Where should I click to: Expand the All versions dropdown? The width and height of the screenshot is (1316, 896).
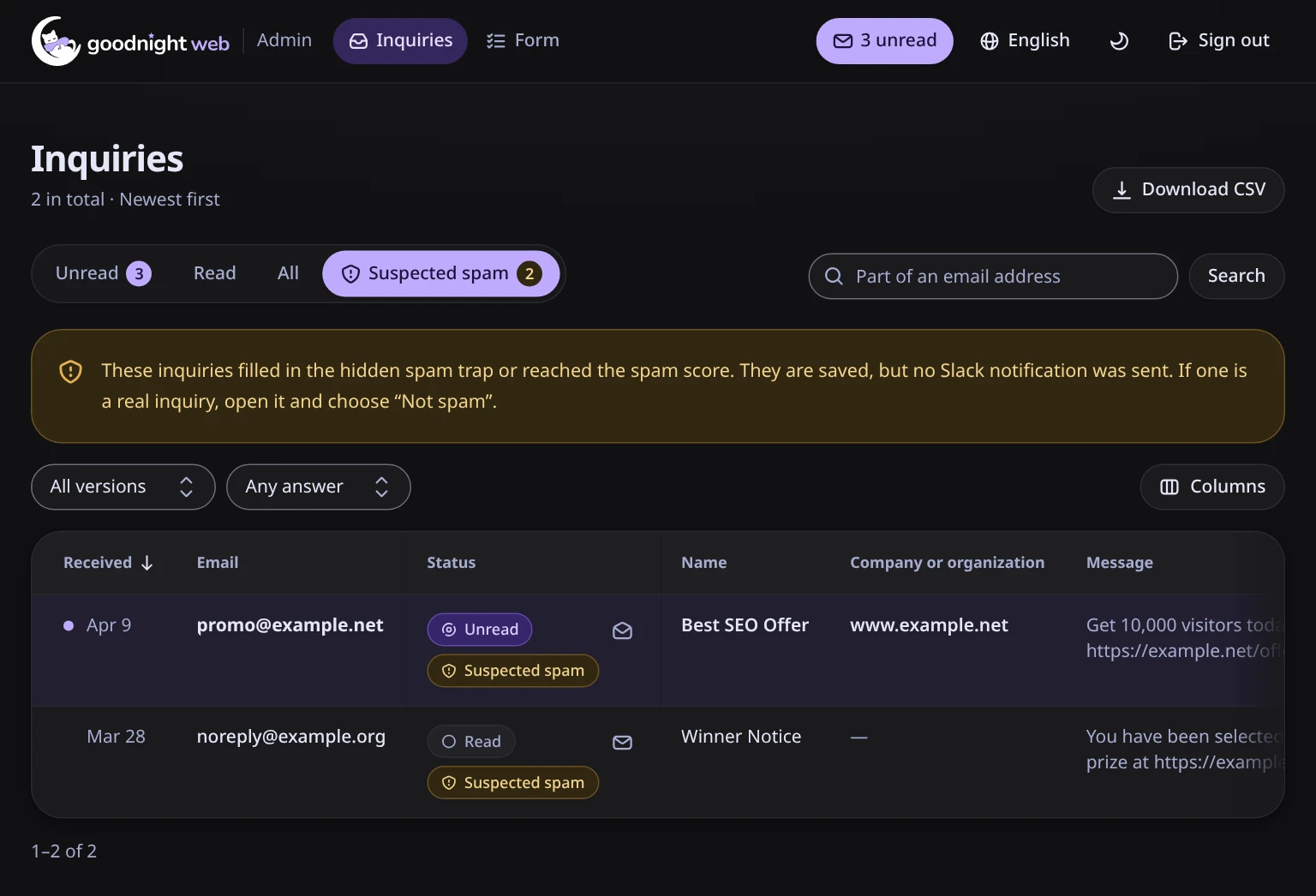pos(123,487)
